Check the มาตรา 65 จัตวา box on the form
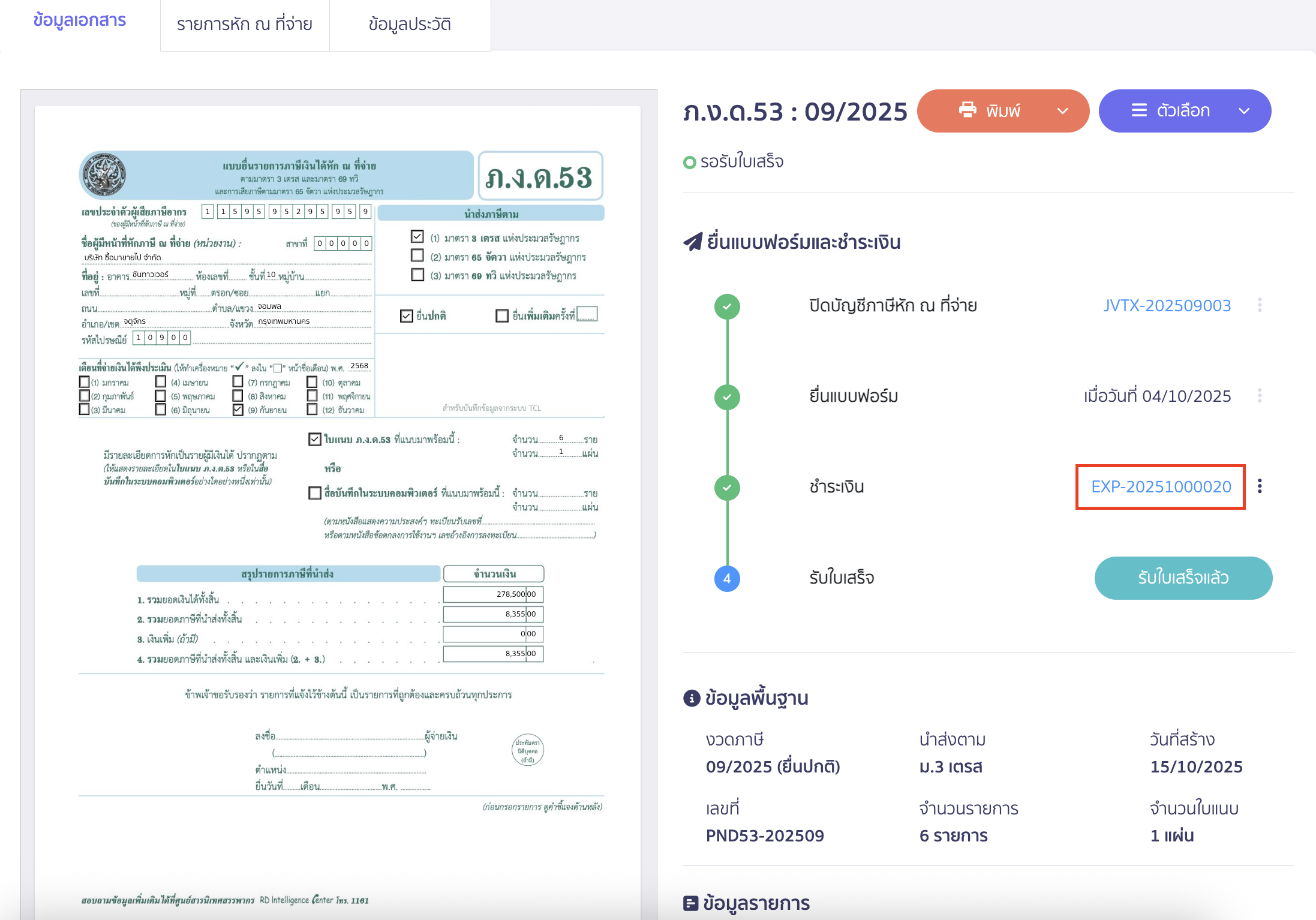The width and height of the screenshot is (1316, 920). coord(417,255)
